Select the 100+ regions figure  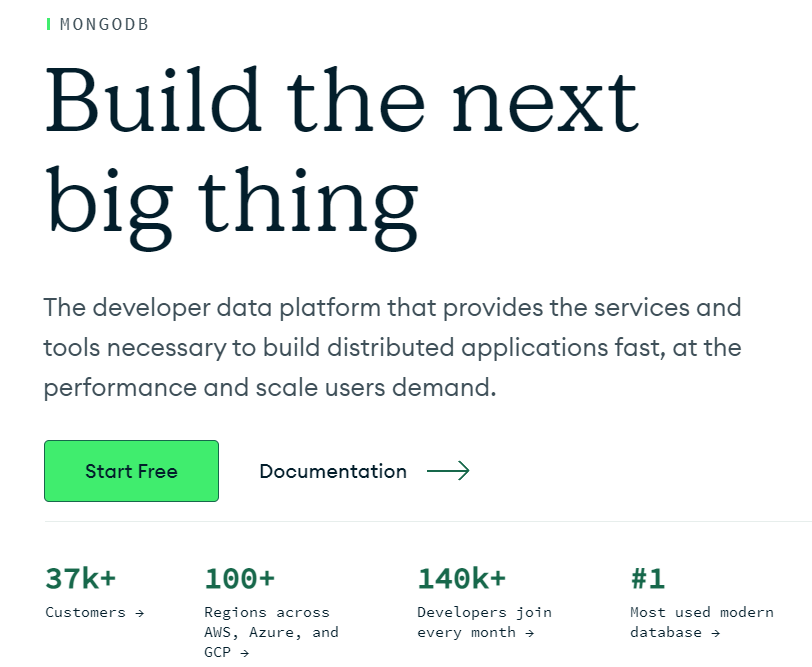point(239,578)
